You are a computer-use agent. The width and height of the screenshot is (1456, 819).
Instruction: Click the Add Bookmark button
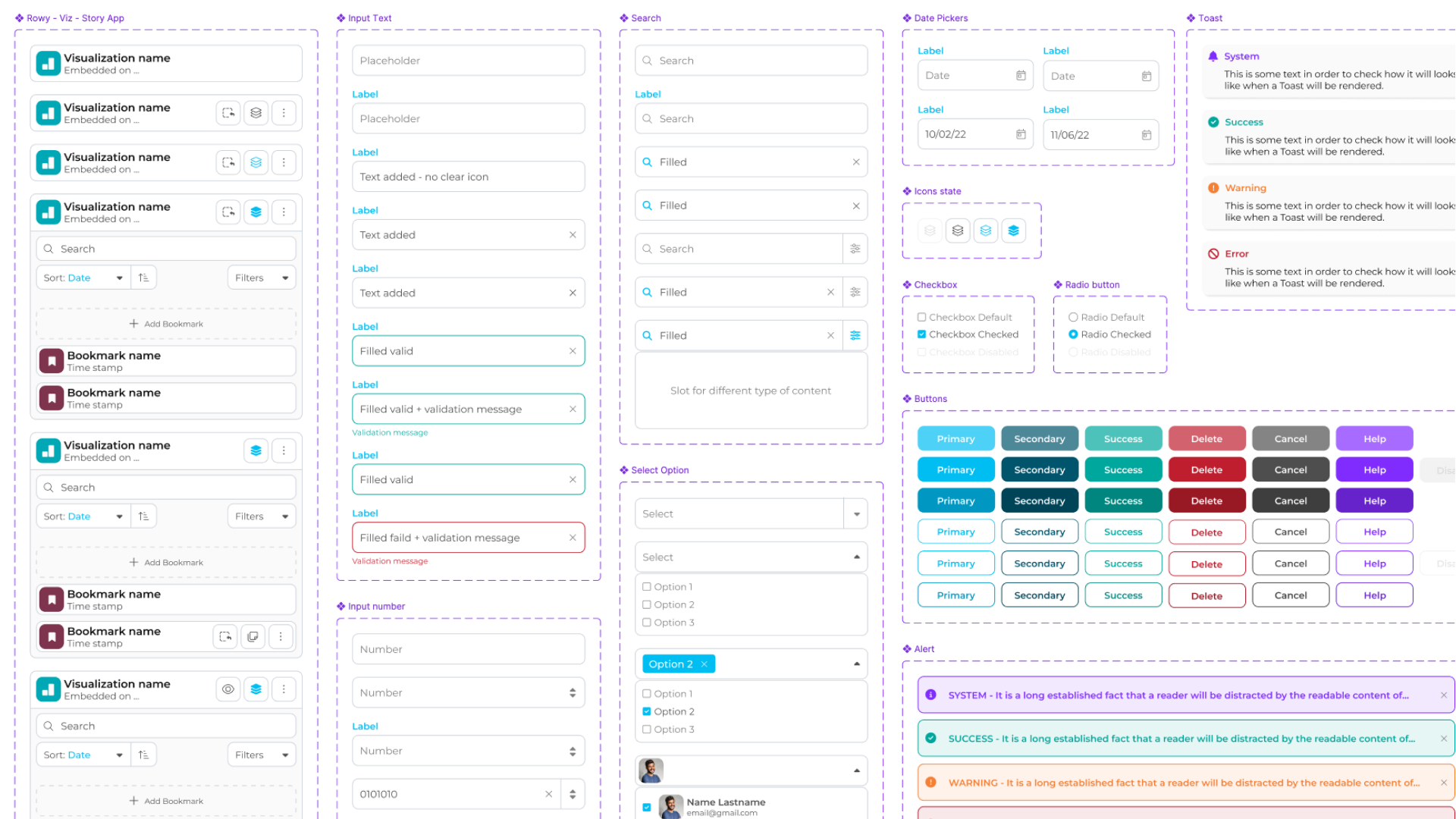[x=165, y=323]
